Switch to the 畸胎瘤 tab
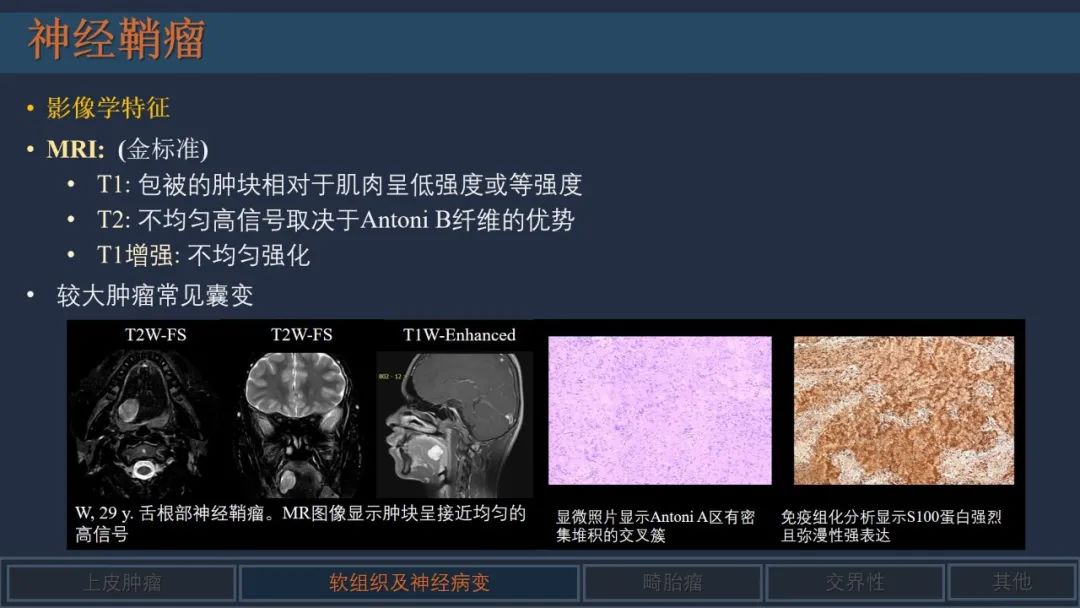This screenshot has width=1080, height=608. [x=672, y=583]
